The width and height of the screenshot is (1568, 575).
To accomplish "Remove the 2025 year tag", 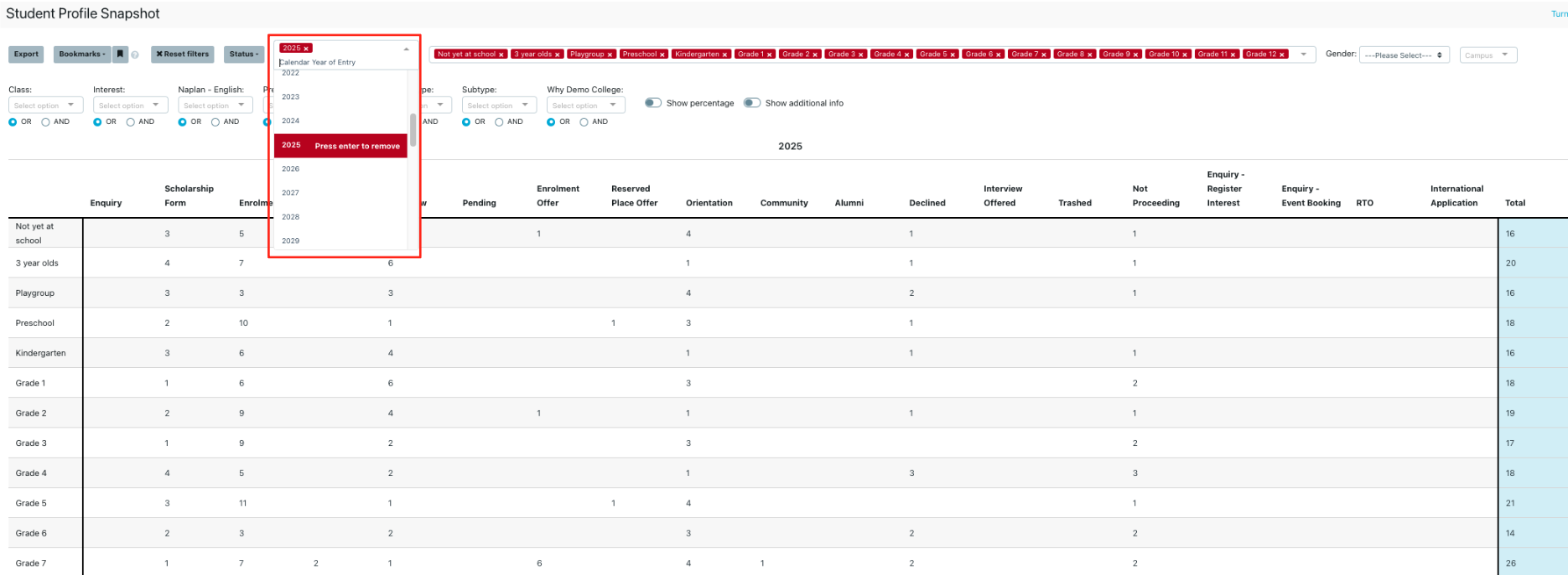I will [307, 49].
